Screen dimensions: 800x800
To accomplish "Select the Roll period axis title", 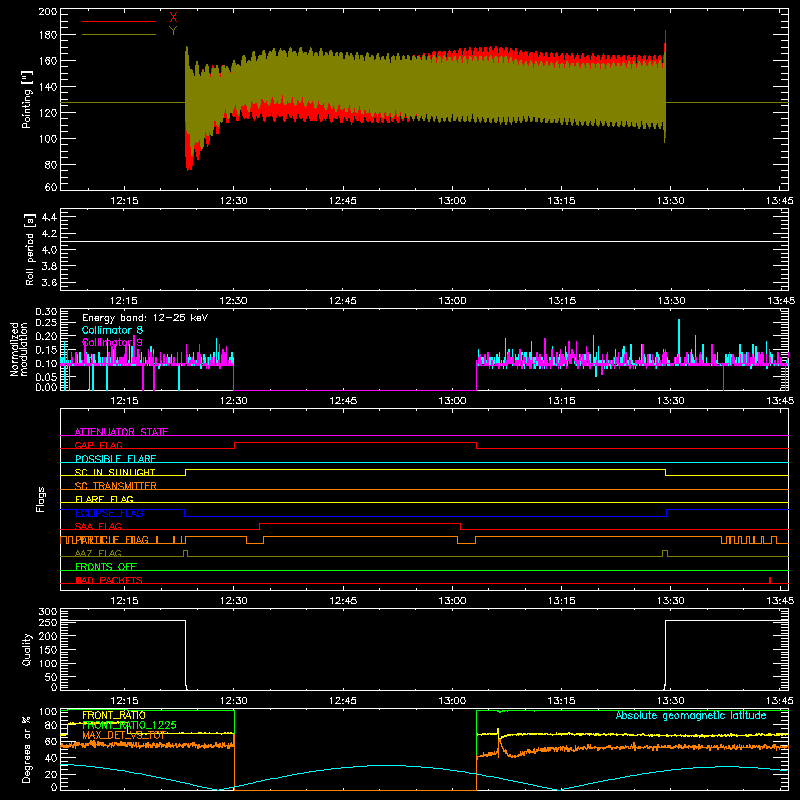I will coord(30,250).
